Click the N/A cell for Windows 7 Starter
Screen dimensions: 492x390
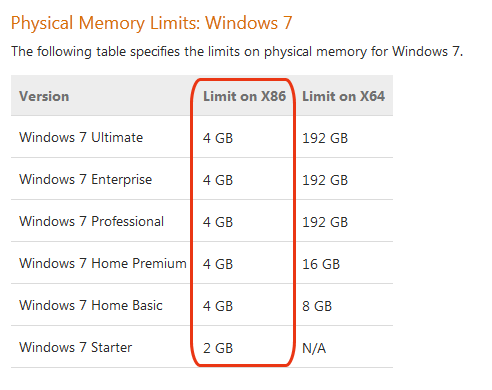314,348
